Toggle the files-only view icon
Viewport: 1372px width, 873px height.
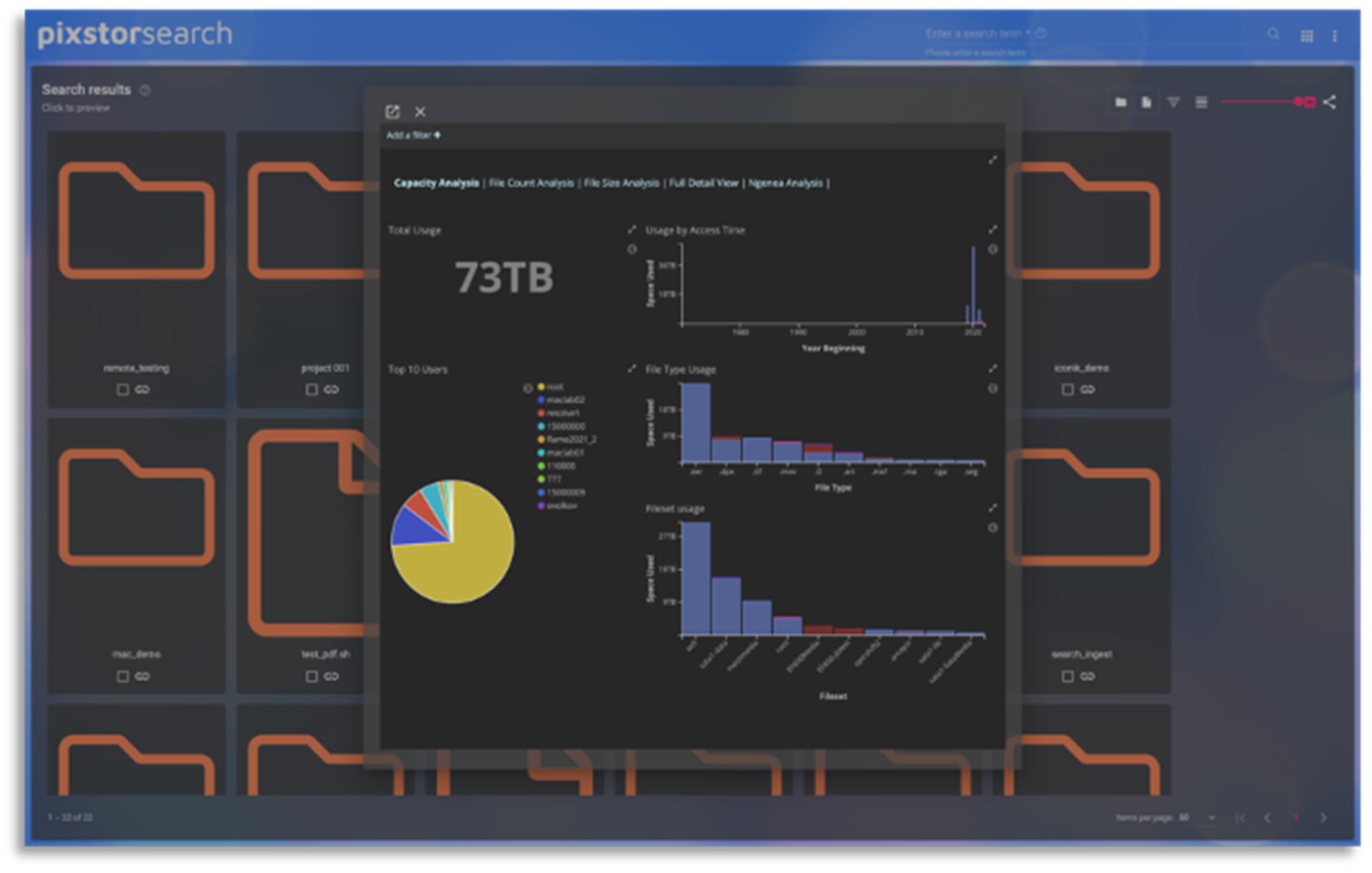(x=1146, y=102)
